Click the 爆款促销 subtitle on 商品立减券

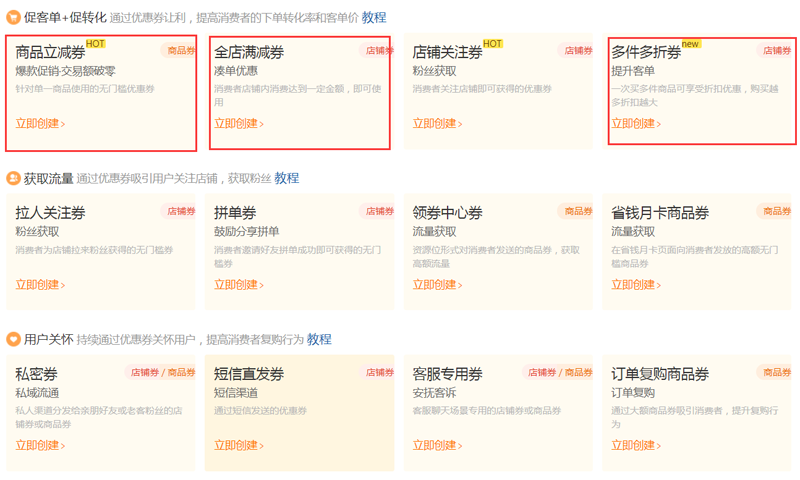coord(66,71)
